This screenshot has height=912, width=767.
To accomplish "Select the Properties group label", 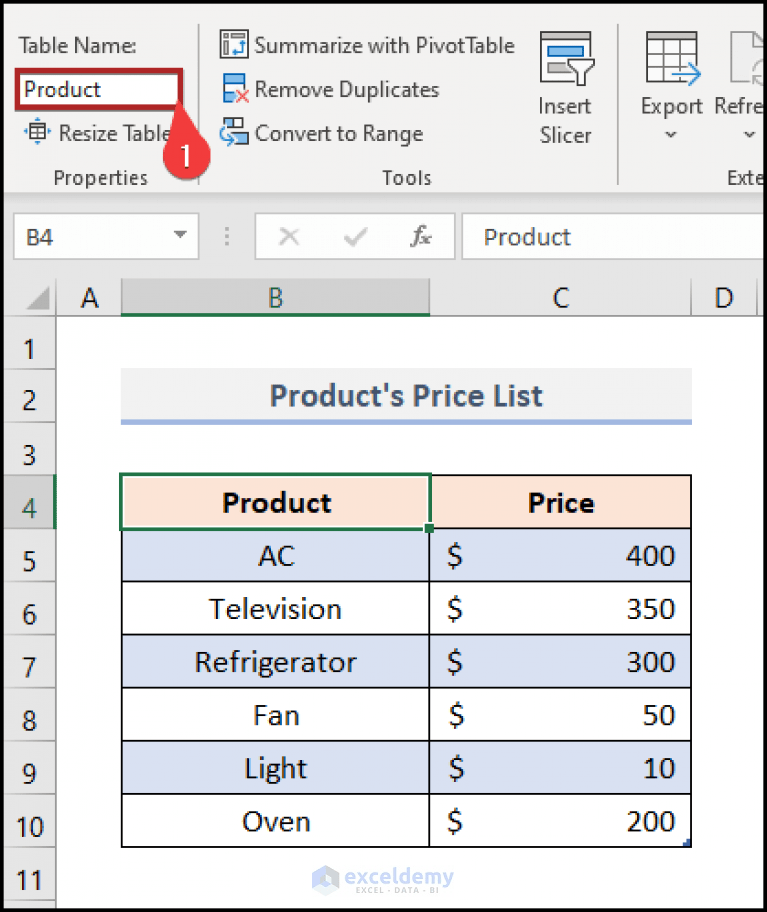I will (x=100, y=177).
